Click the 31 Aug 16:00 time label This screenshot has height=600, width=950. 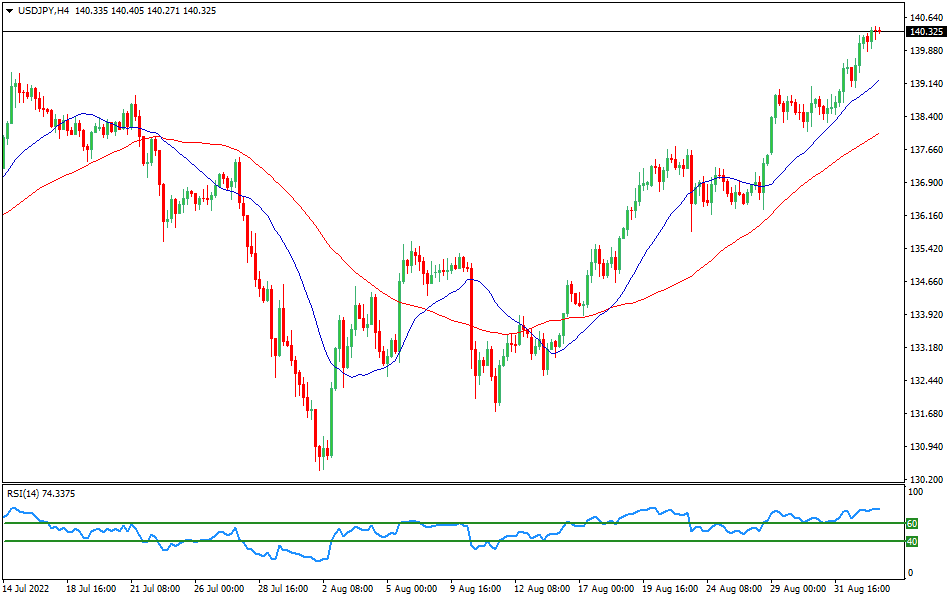[862, 589]
